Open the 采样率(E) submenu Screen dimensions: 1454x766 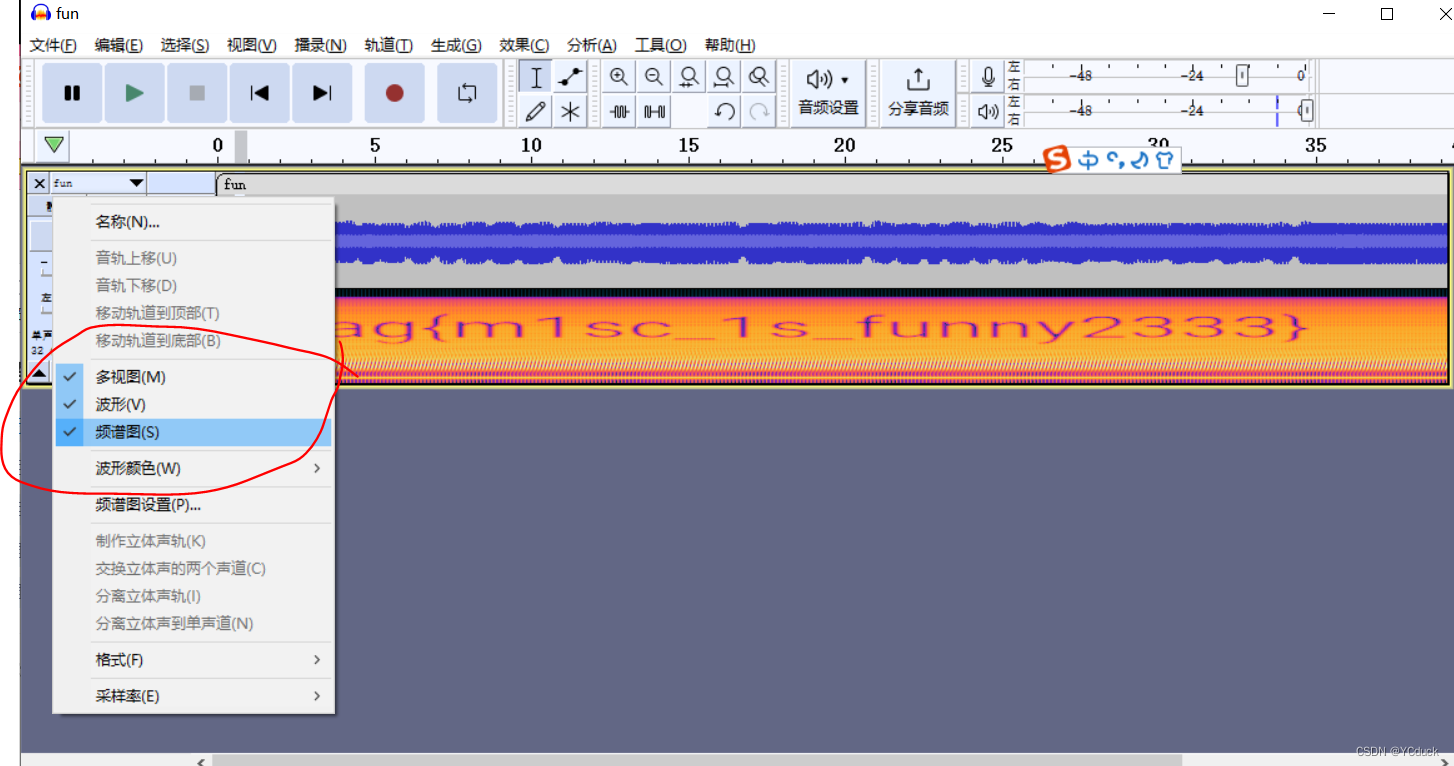(127, 696)
